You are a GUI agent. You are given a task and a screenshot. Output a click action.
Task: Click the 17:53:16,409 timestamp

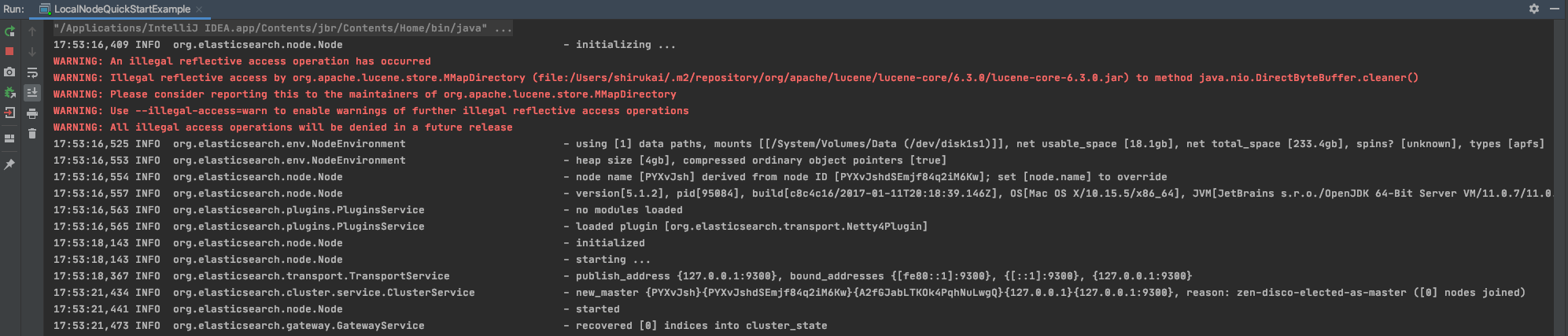pyautogui.click(x=91, y=45)
